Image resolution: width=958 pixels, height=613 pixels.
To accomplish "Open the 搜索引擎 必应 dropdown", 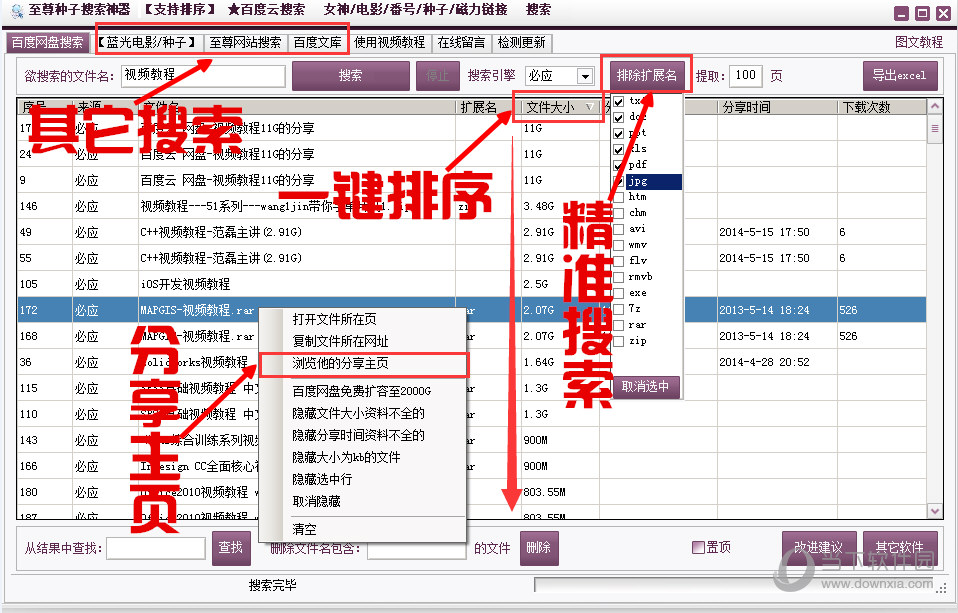I will click(x=585, y=76).
